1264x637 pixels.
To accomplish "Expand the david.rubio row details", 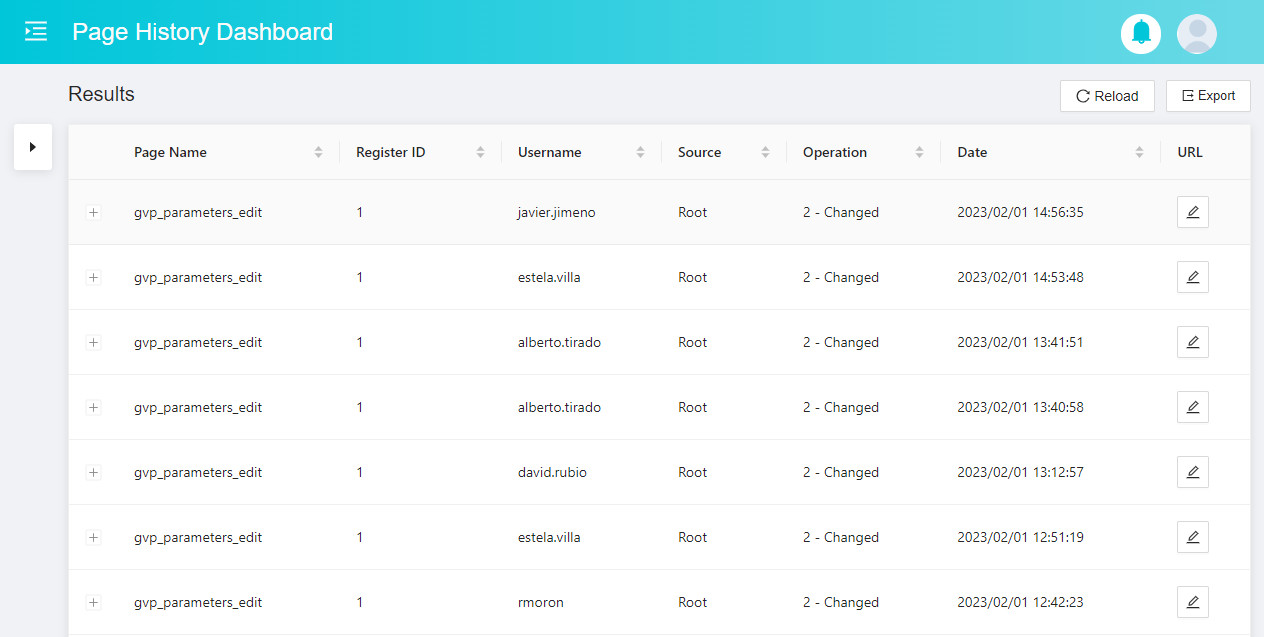I will coord(94,472).
